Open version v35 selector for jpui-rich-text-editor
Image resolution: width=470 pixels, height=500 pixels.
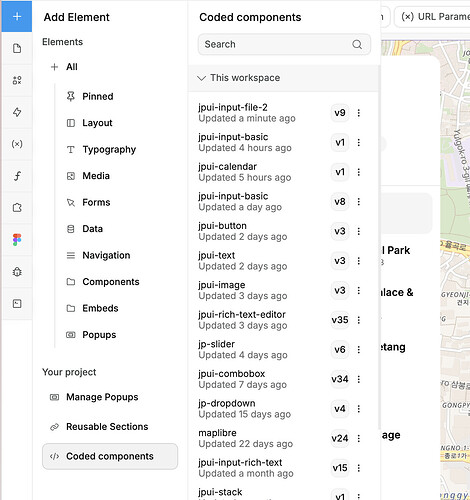340,320
